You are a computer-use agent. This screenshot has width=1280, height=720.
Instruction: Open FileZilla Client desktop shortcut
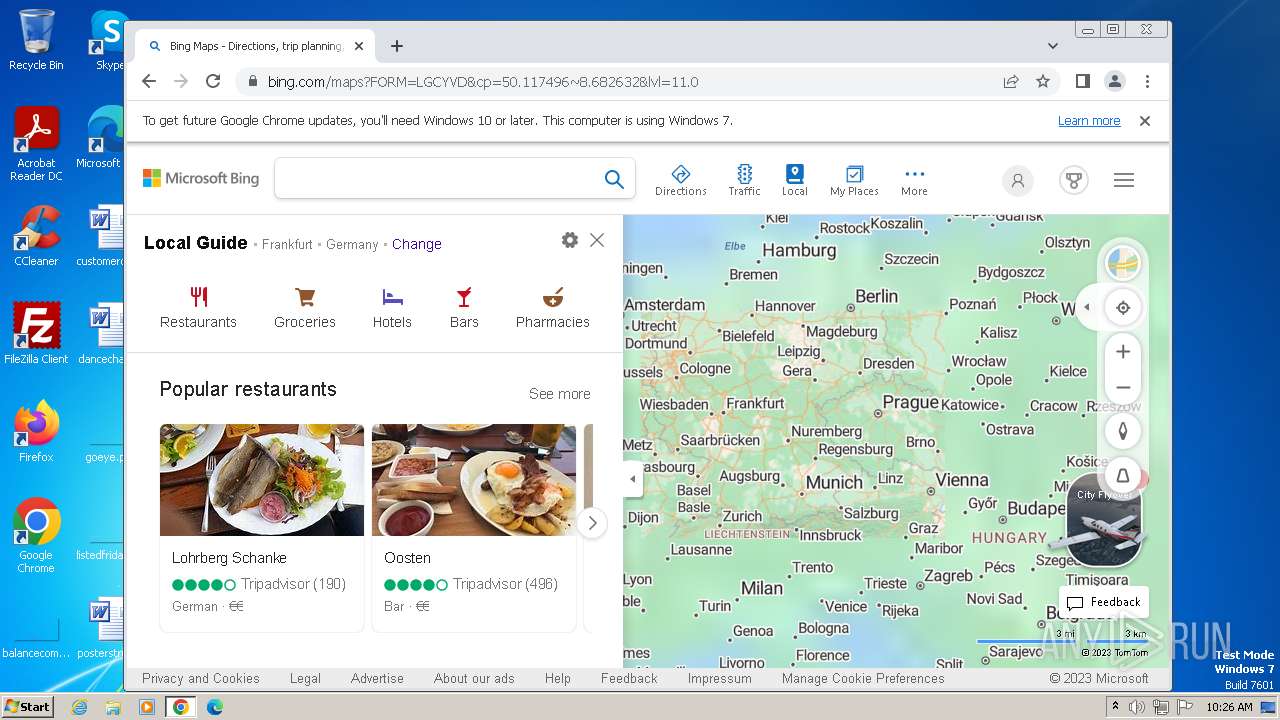[x=36, y=334]
